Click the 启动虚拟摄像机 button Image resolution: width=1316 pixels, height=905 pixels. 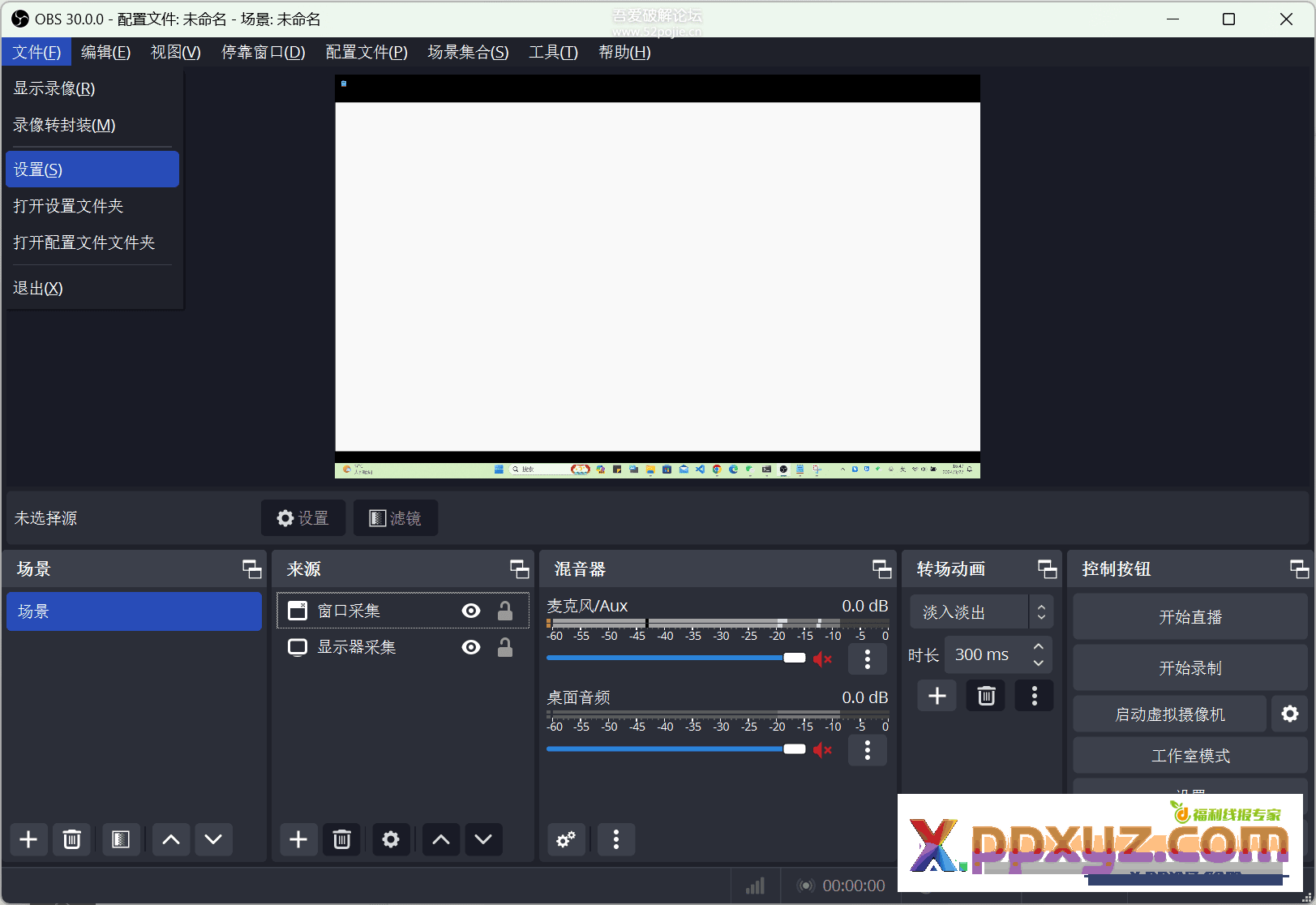click(x=1169, y=714)
